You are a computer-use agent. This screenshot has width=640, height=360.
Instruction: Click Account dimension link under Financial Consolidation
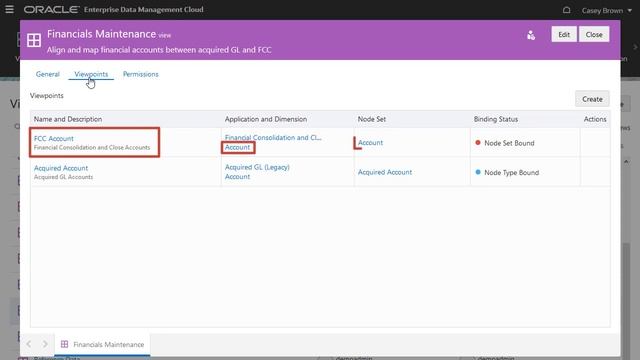pos(238,147)
